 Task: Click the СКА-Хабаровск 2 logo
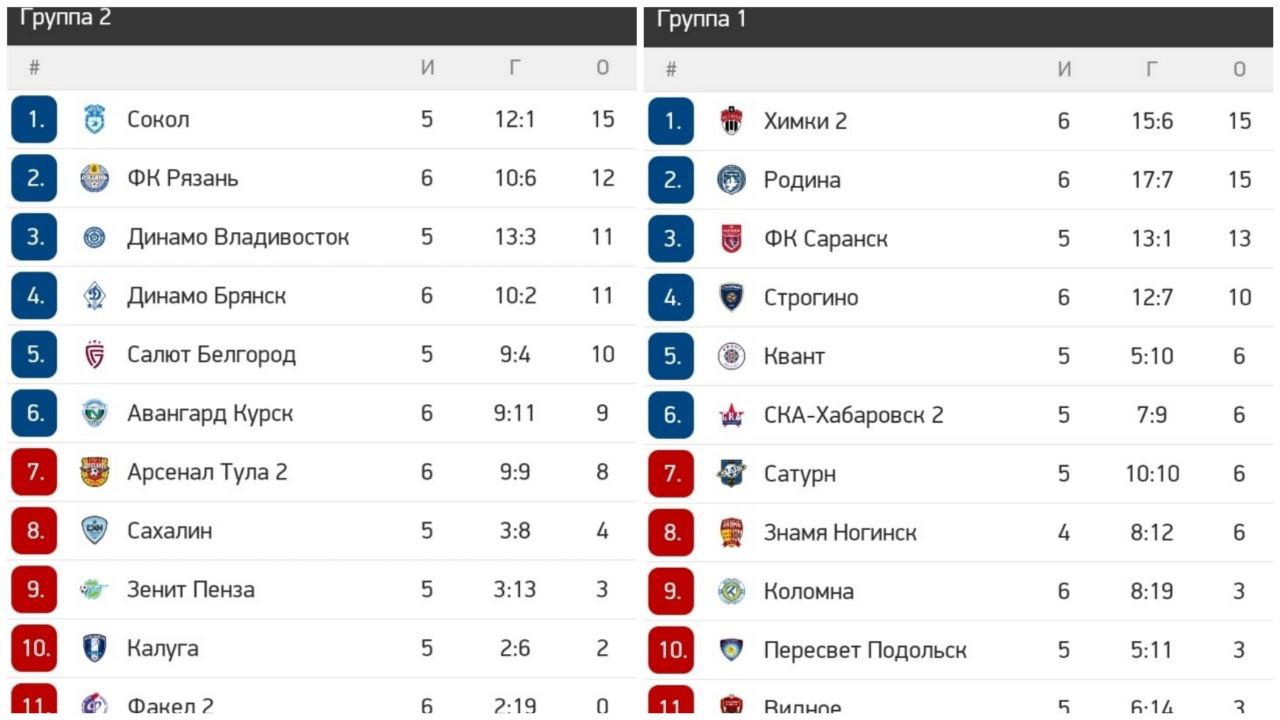click(731, 415)
